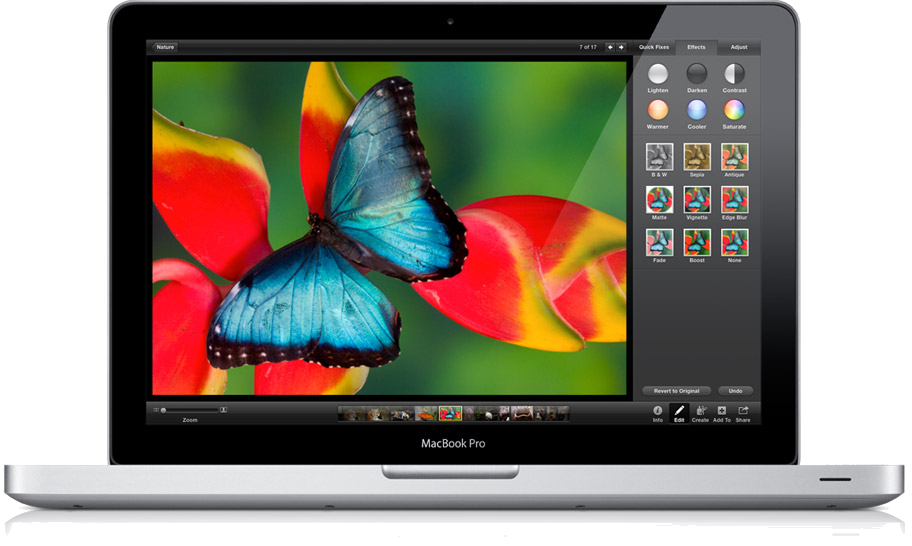Toggle the Edit pencil button
The width and height of the screenshot is (912, 546).
(x=679, y=413)
